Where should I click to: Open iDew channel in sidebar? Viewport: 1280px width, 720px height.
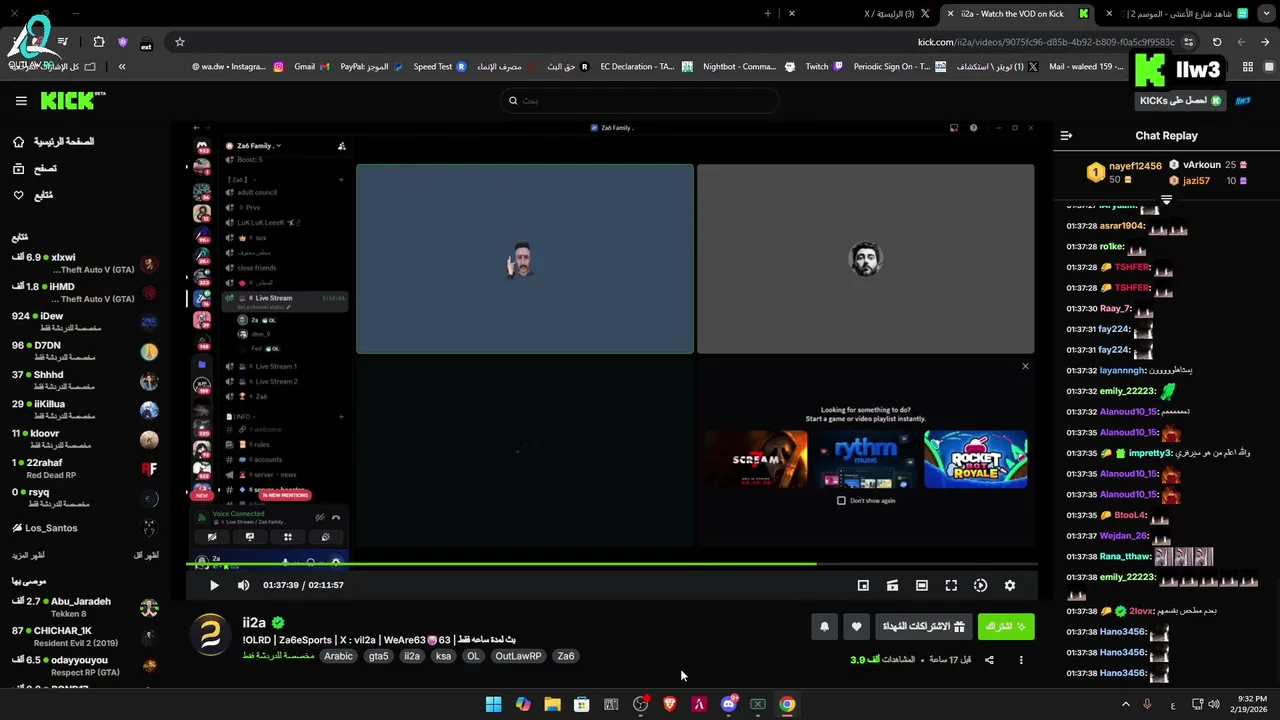coord(85,322)
